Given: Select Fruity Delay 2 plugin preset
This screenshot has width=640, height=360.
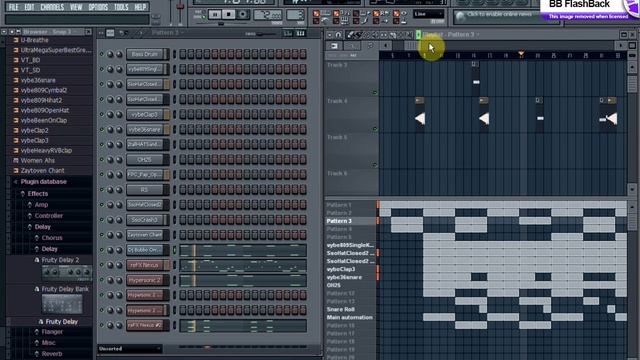Looking at the screenshot, I should pos(60,260).
